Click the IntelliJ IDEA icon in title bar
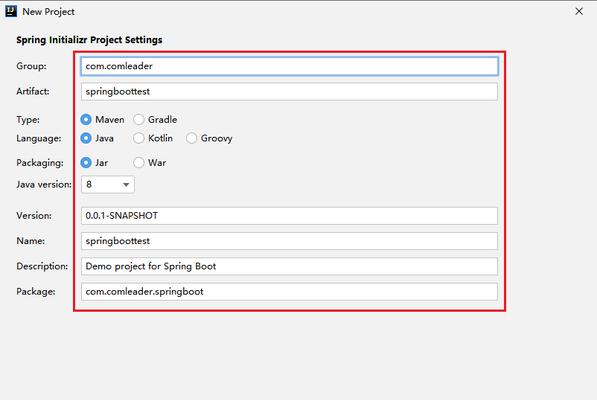The image size is (597, 400). [11, 11]
